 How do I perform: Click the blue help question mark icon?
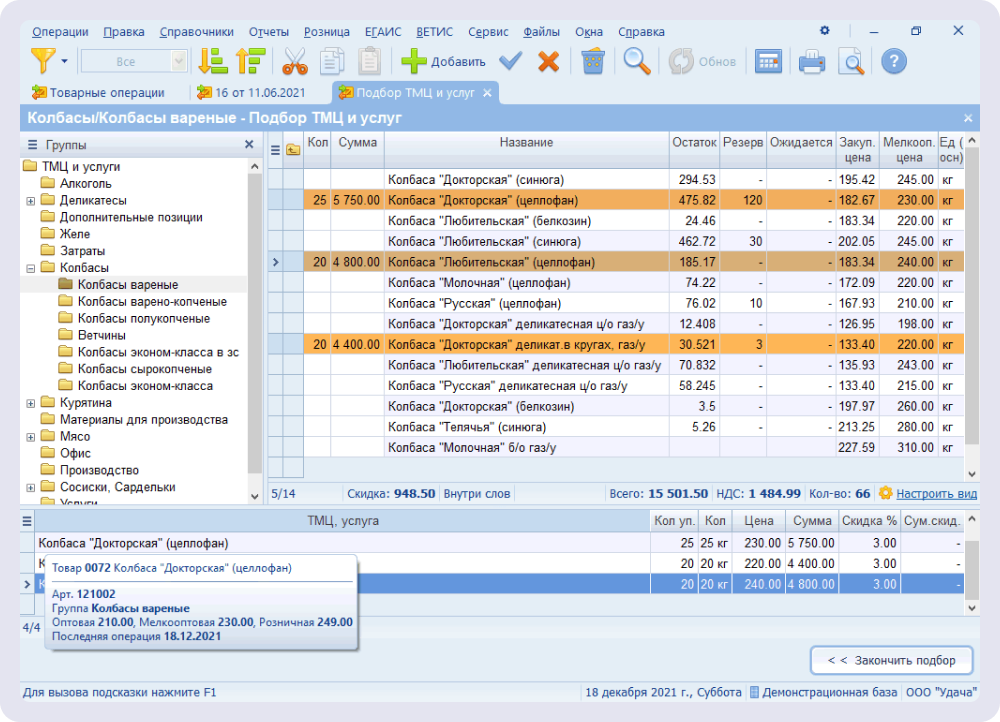[x=893, y=61]
